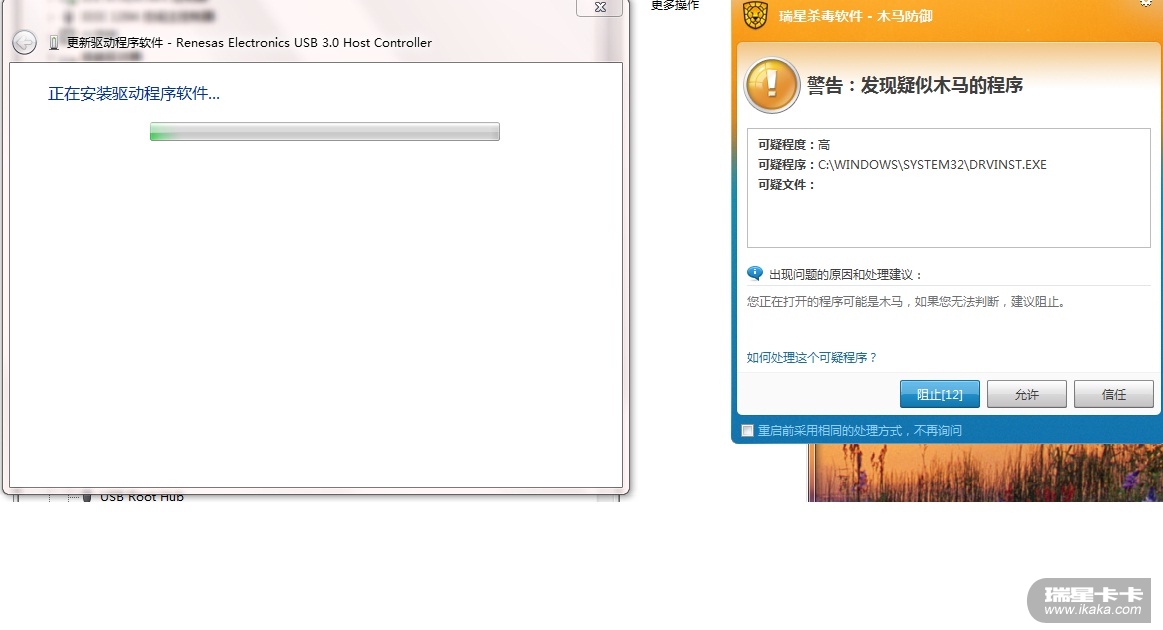The width and height of the screenshot is (1163, 630).
Task: Click the 可疑程度：高 text line
Action: click(794, 145)
